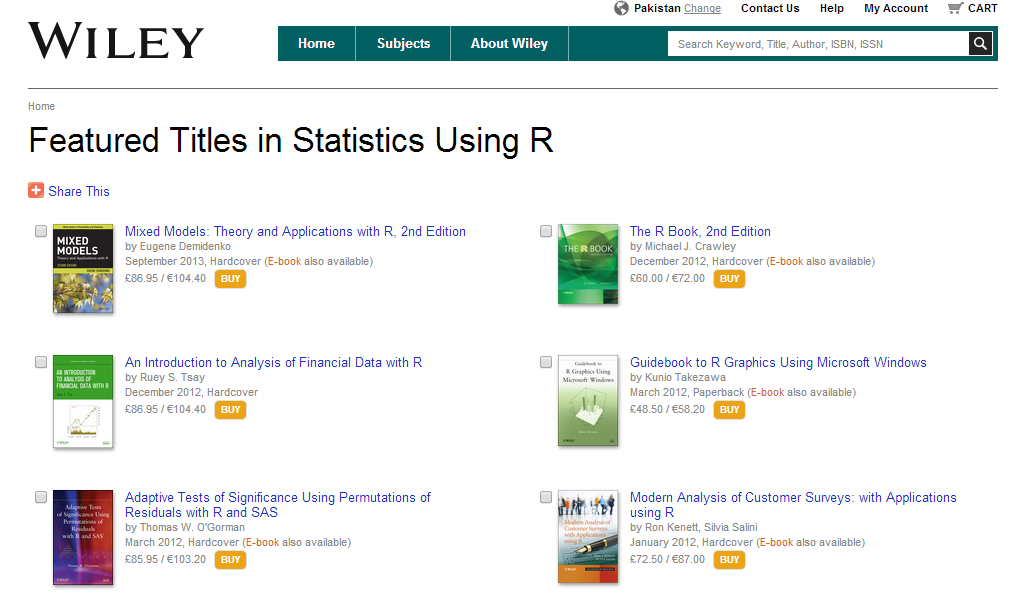Viewport: 1011px width, 607px height.
Task: Open The R Book cover image
Action: (588, 264)
